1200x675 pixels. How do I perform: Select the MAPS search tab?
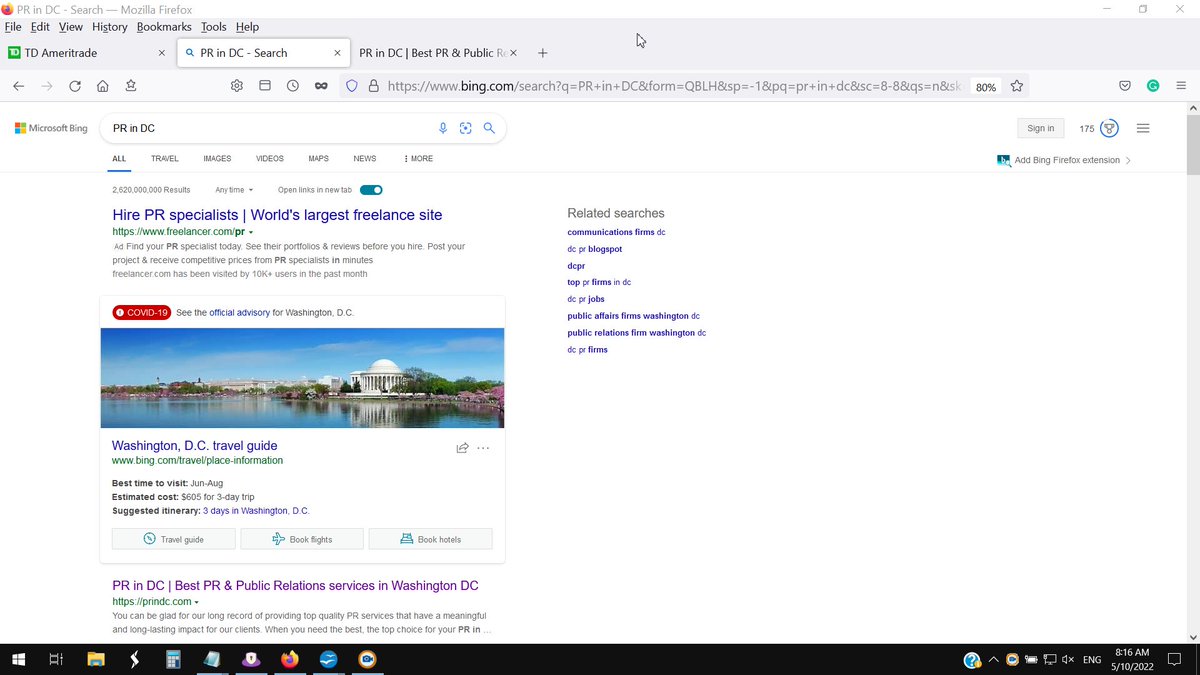pyautogui.click(x=318, y=159)
